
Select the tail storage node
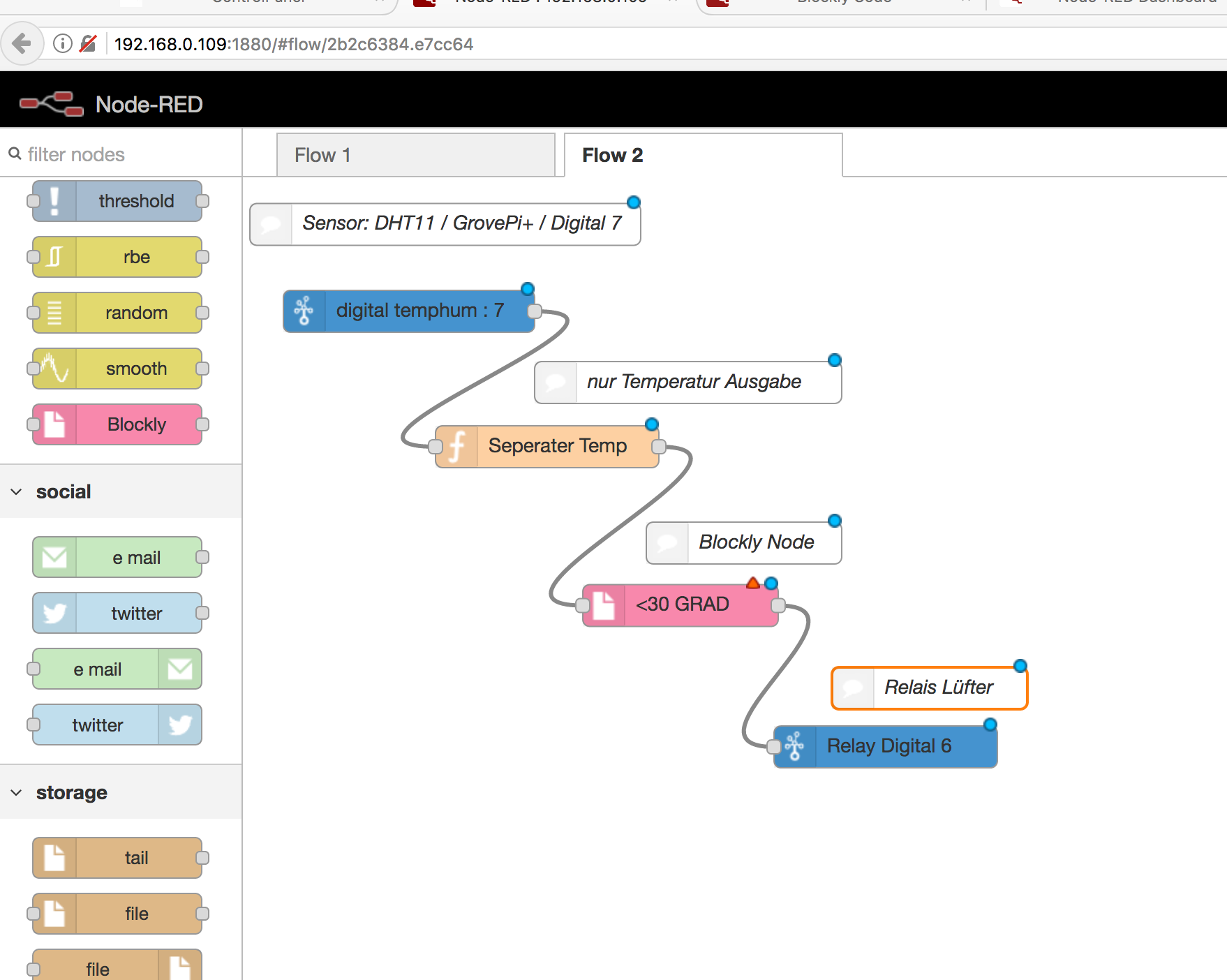117,858
